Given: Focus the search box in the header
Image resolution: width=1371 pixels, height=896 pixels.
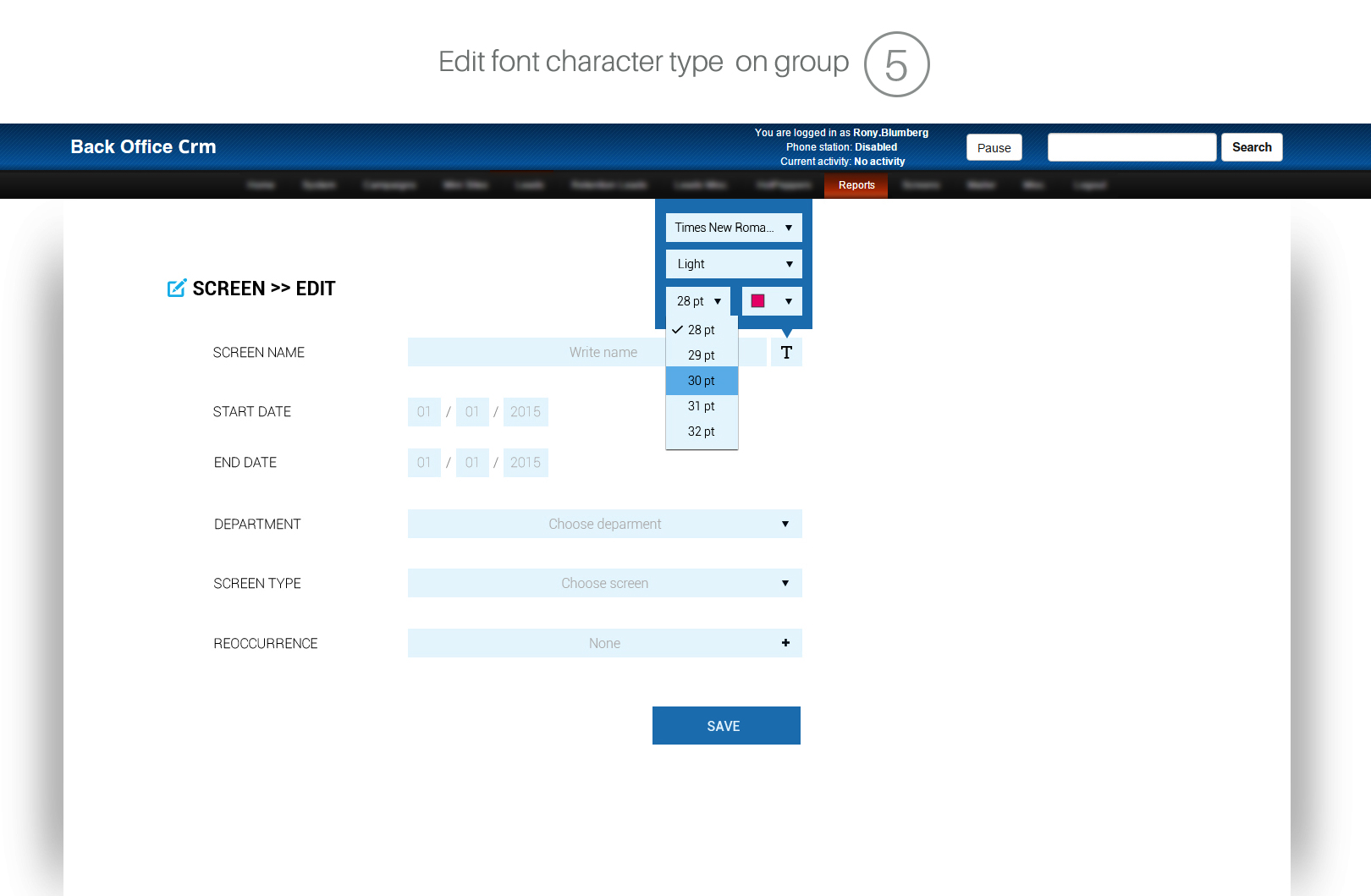Looking at the screenshot, I should [x=1131, y=147].
